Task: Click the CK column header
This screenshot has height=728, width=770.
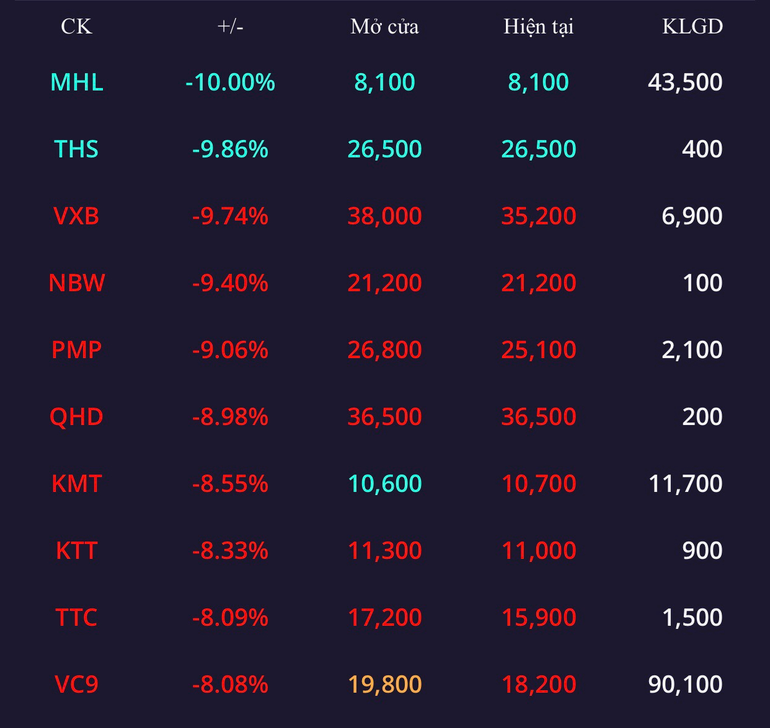Action: [76, 27]
